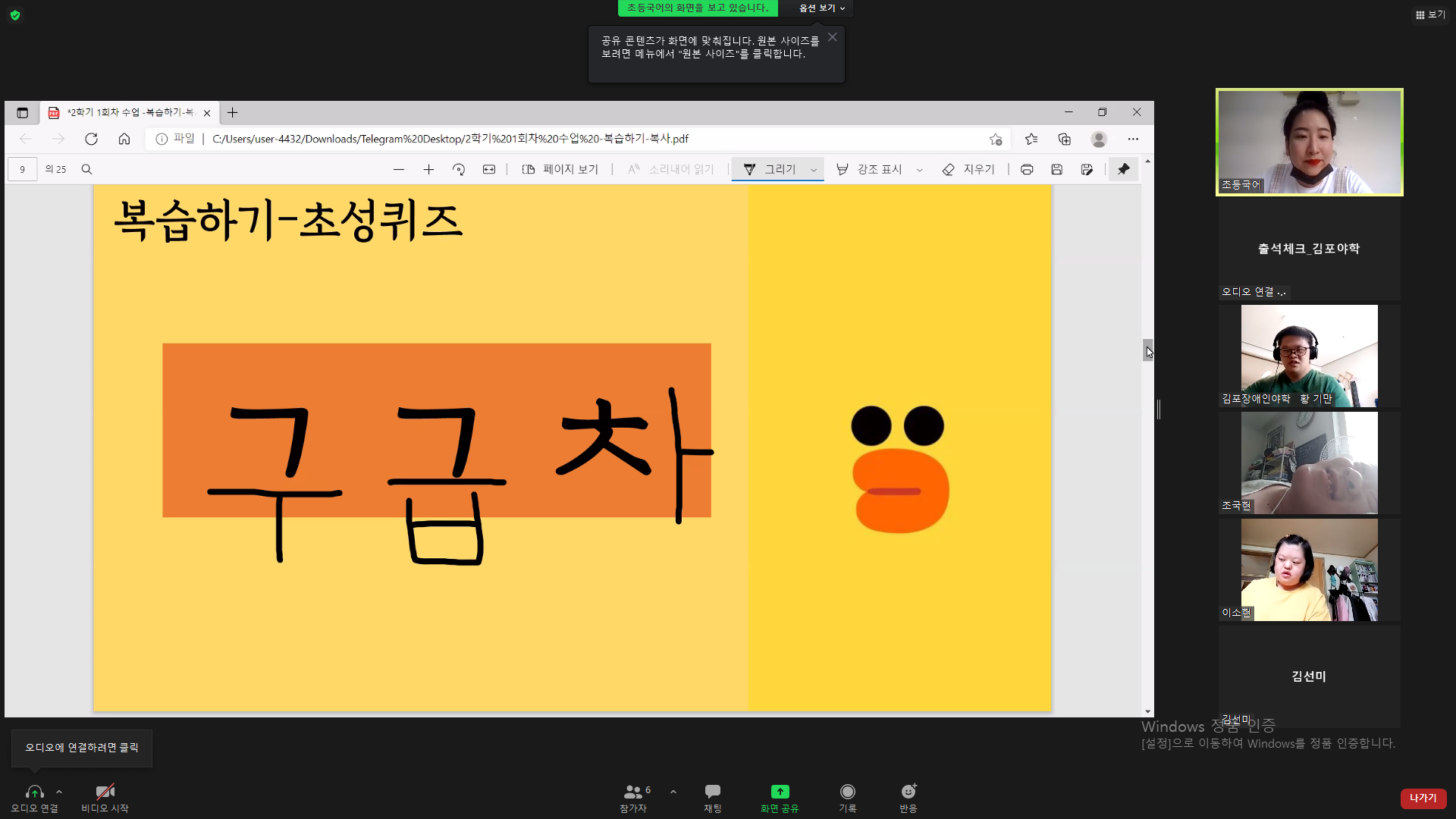Click the 오디오에 연결하려면 클릭 tooltip
Screen dimensions: 1456x819
click(82, 748)
